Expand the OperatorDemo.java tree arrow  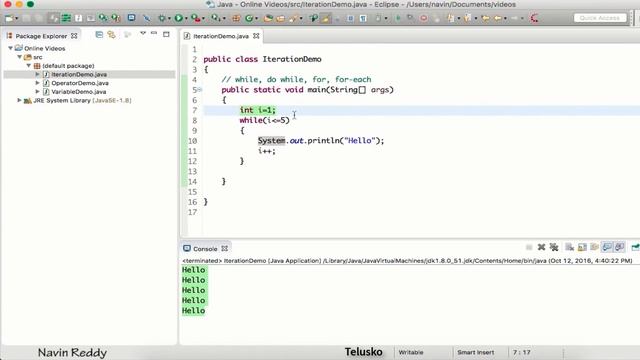(x=38, y=83)
